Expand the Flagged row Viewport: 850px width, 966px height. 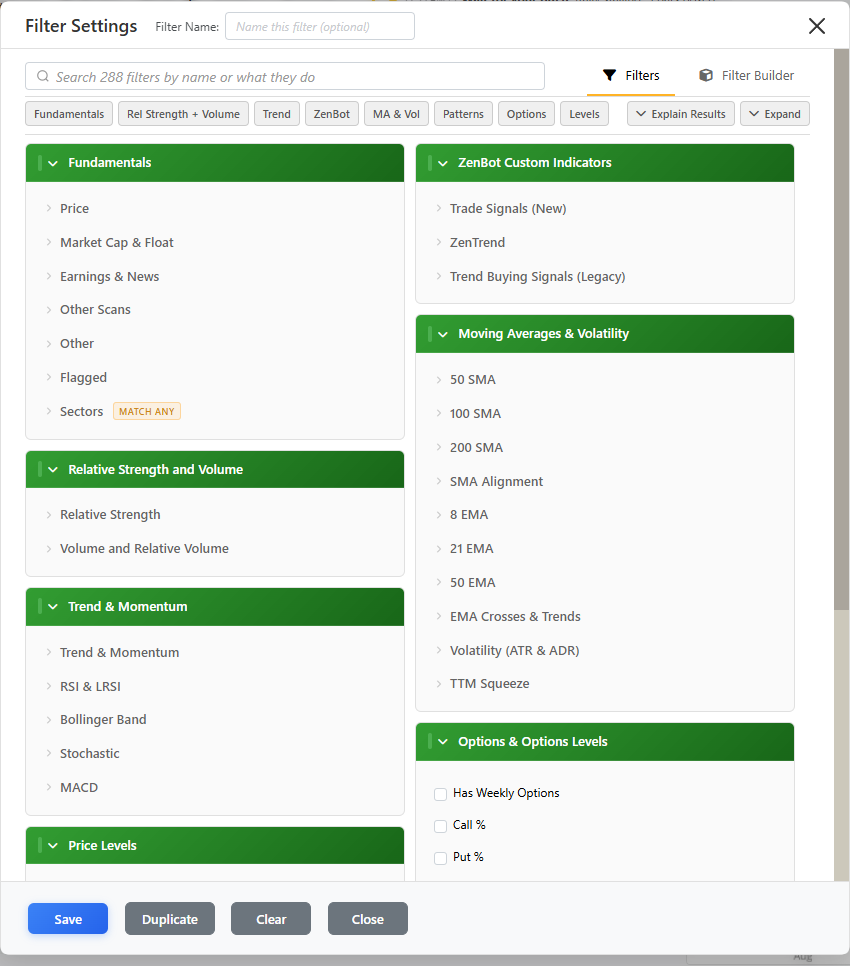pyautogui.click(x=215, y=377)
